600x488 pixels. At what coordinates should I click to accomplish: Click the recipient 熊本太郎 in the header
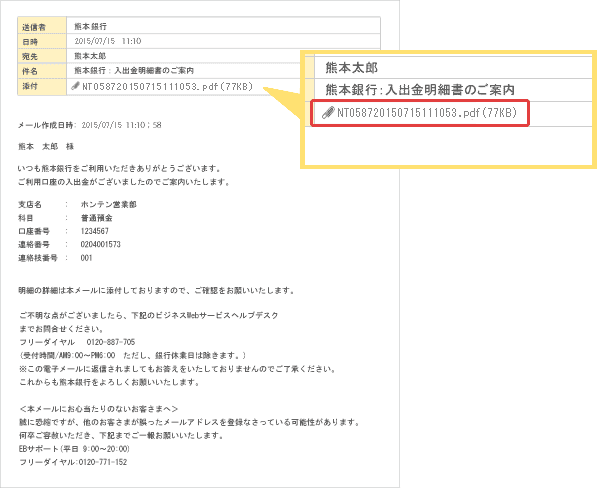(90, 56)
